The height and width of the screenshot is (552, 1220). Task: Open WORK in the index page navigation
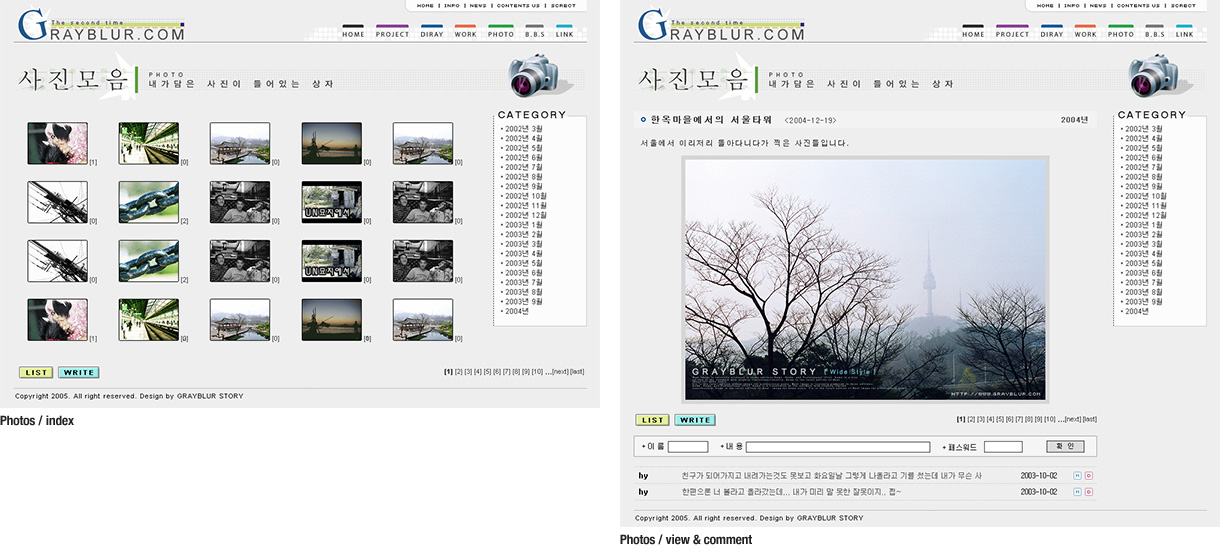tap(466, 32)
